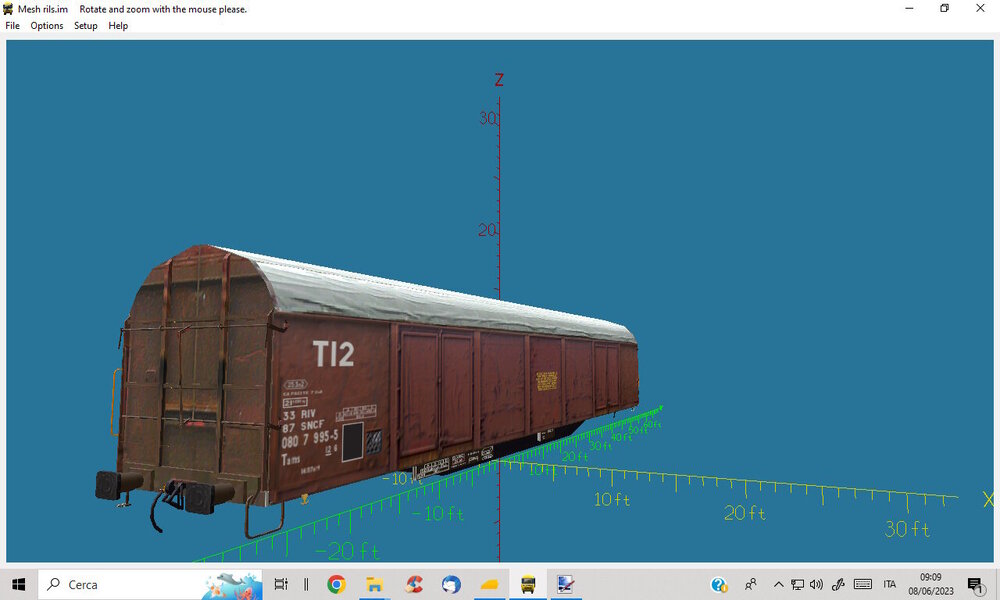Open Task View from taskbar

pos(281,584)
